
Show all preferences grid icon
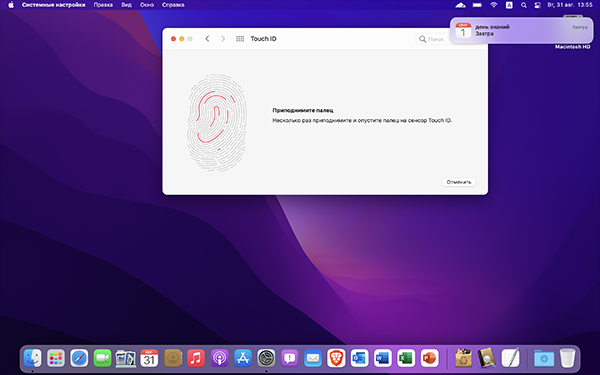click(240, 39)
